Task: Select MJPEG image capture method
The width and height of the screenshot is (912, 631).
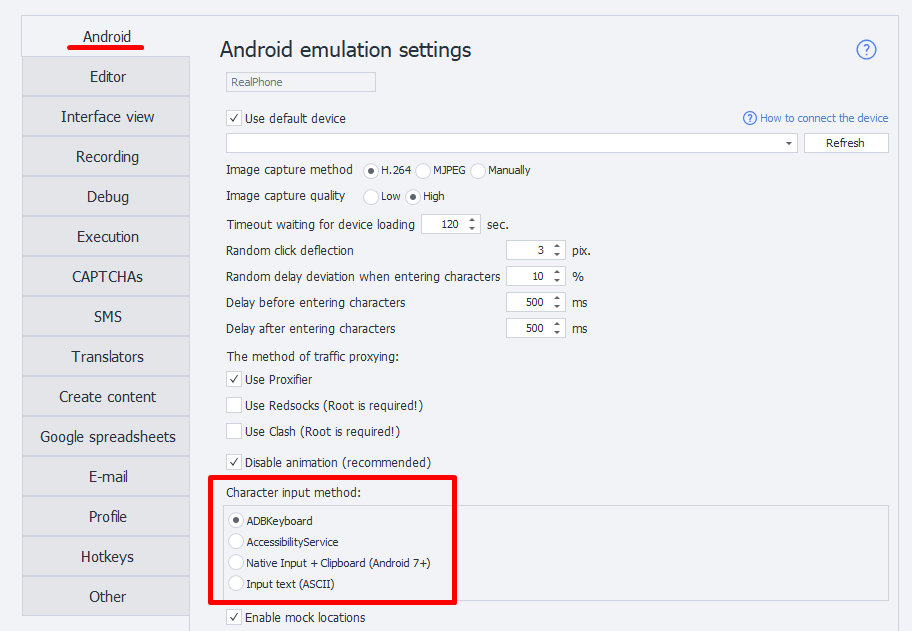Action: coord(423,170)
